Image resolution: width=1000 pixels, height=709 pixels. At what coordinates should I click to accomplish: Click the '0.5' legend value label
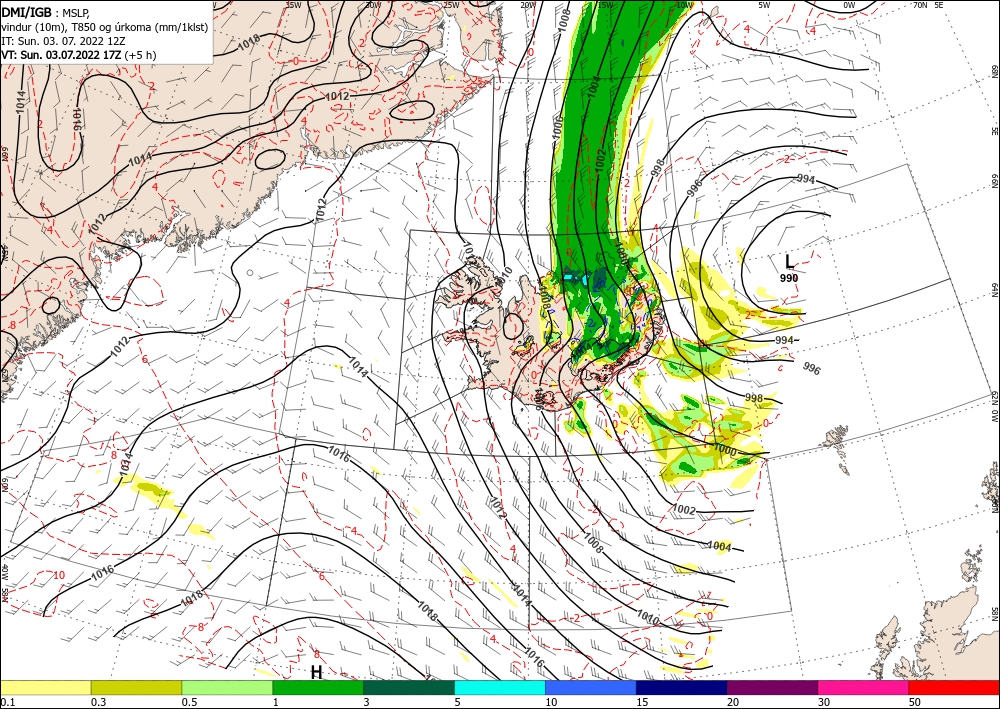click(188, 701)
